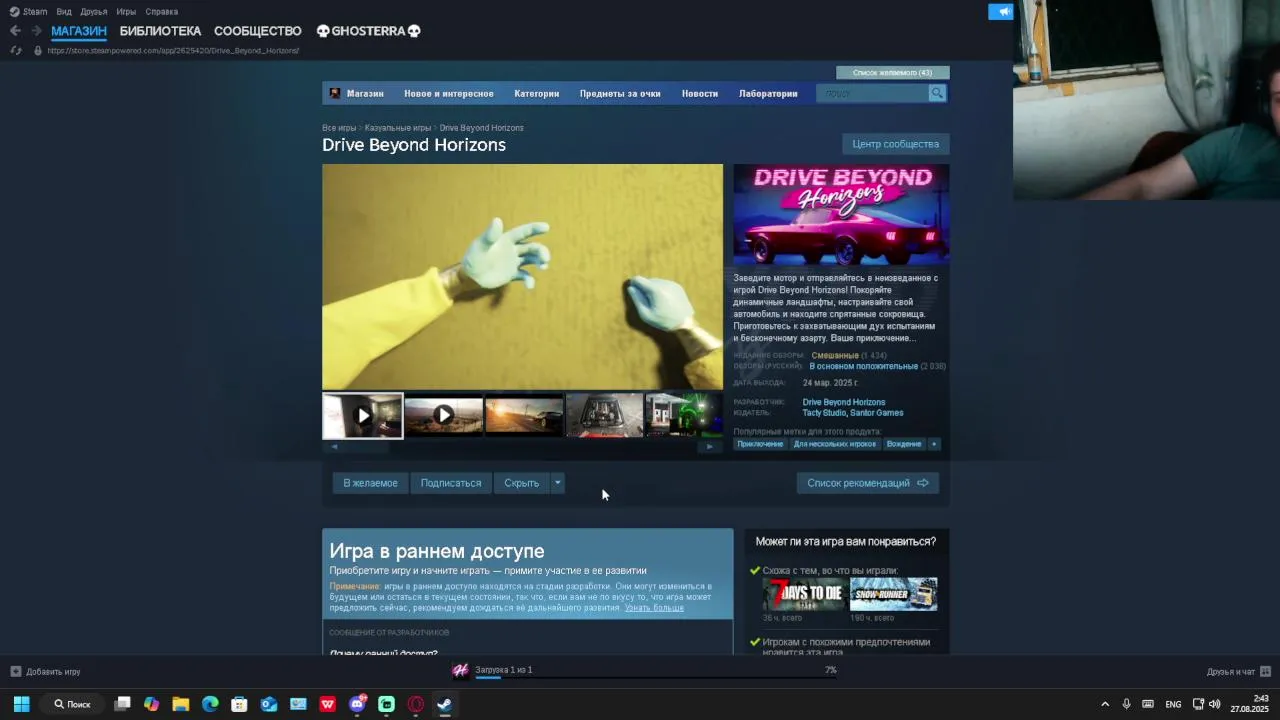Click the plus button after the Вождение tag
The height and width of the screenshot is (720, 1280).
(934, 444)
